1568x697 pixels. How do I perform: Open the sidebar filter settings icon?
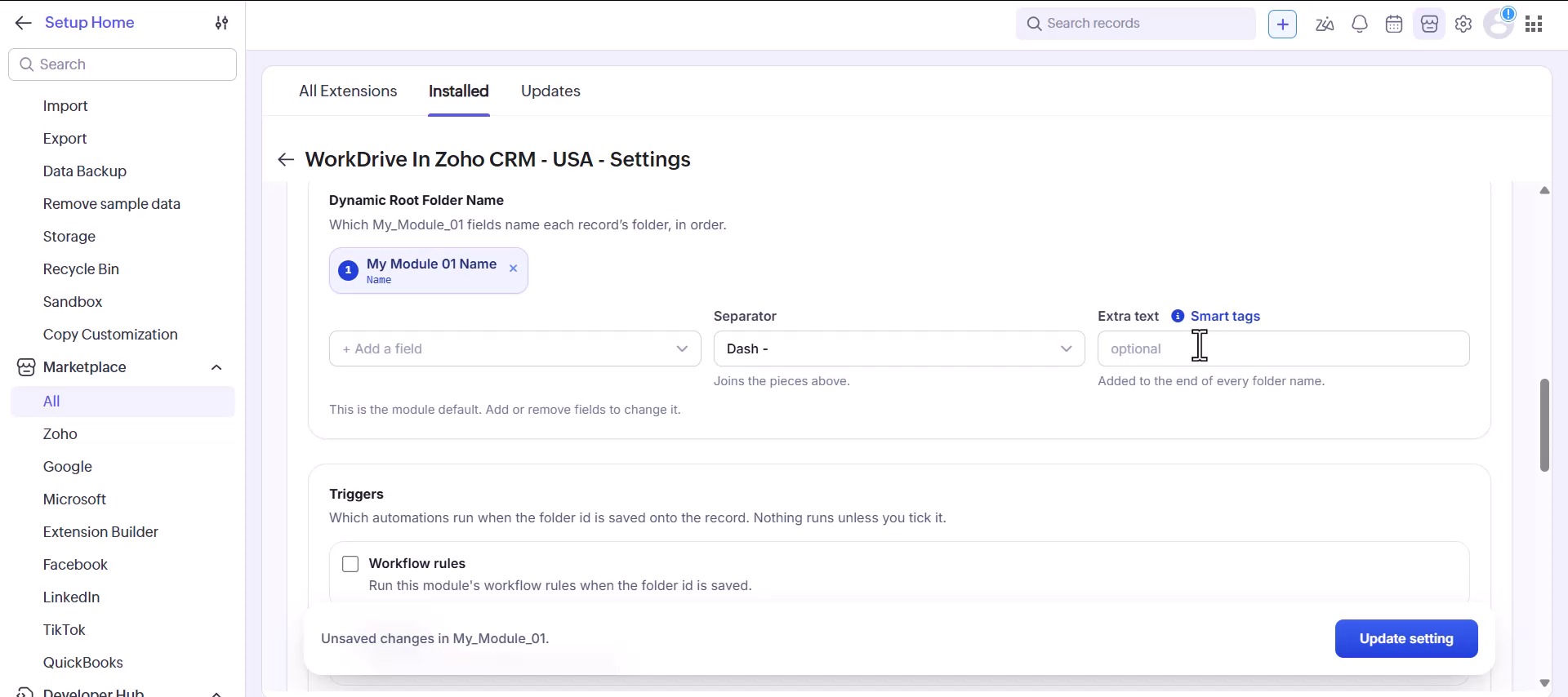221,23
